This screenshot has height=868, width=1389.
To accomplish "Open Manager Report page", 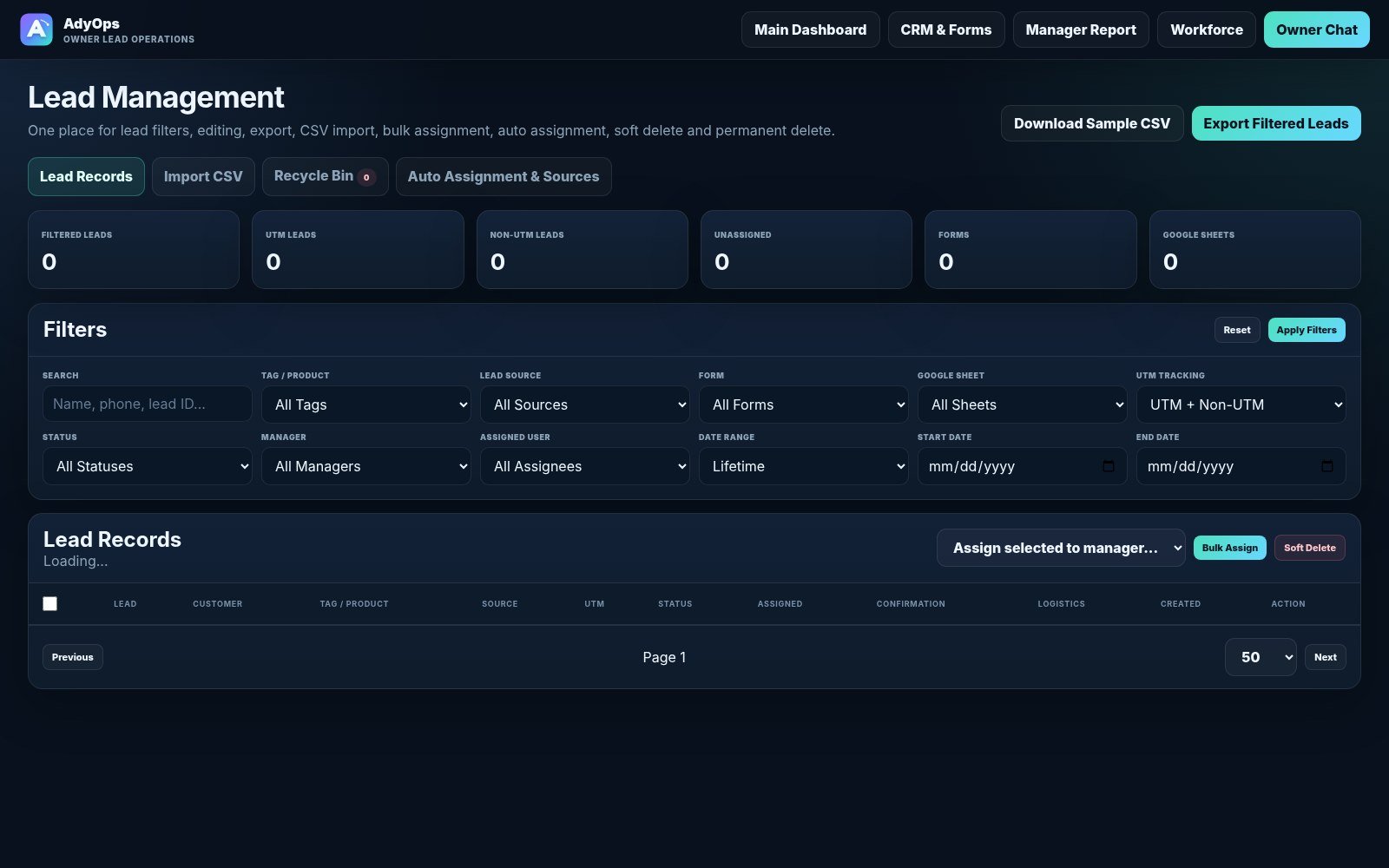I will click(1081, 30).
